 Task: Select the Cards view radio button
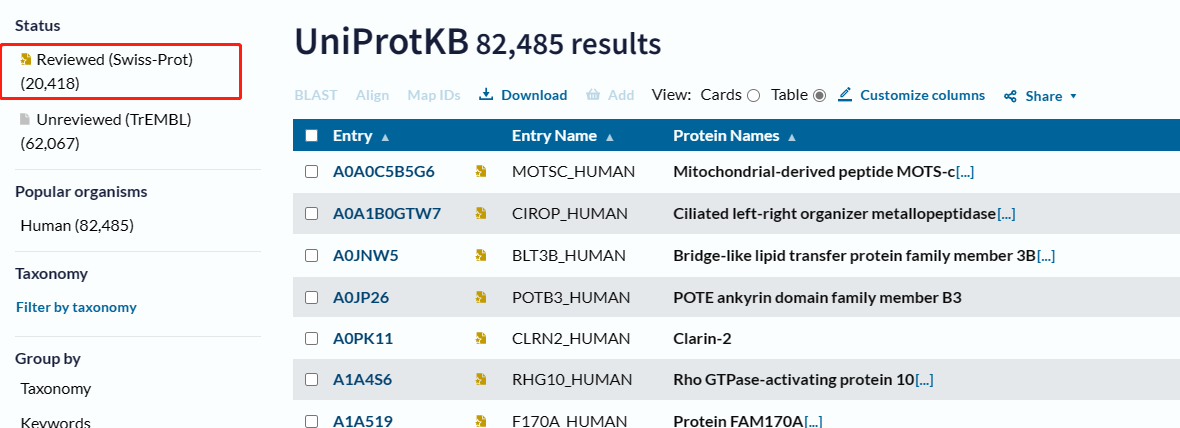tap(754, 96)
